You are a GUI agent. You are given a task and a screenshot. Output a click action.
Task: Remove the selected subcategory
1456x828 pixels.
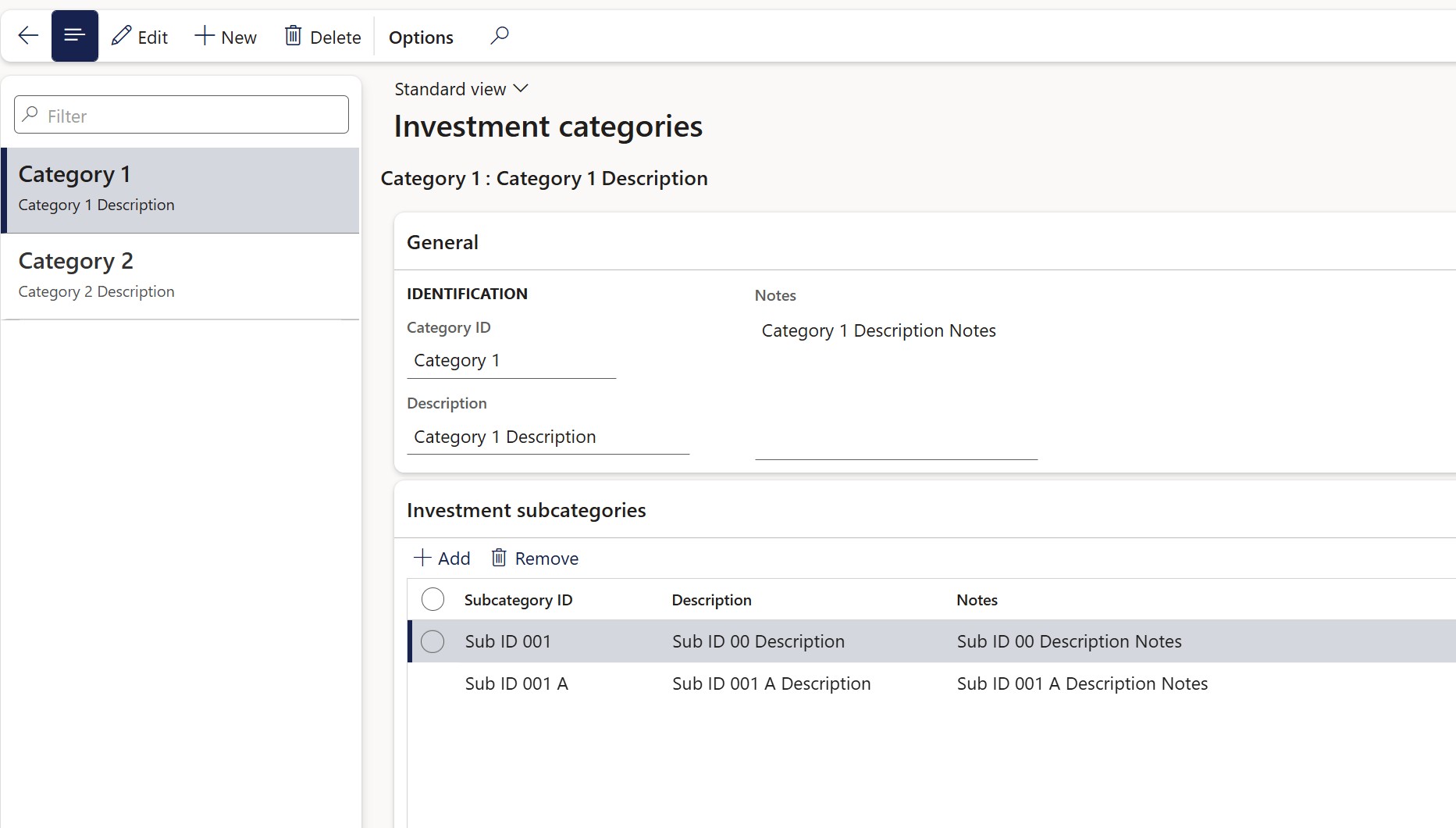(x=535, y=559)
